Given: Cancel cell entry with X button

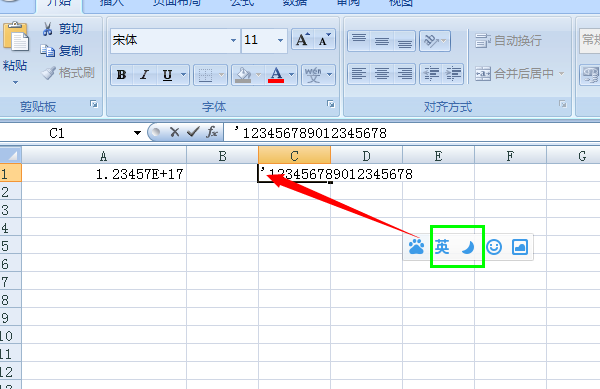Looking at the screenshot, I should 174,132.
